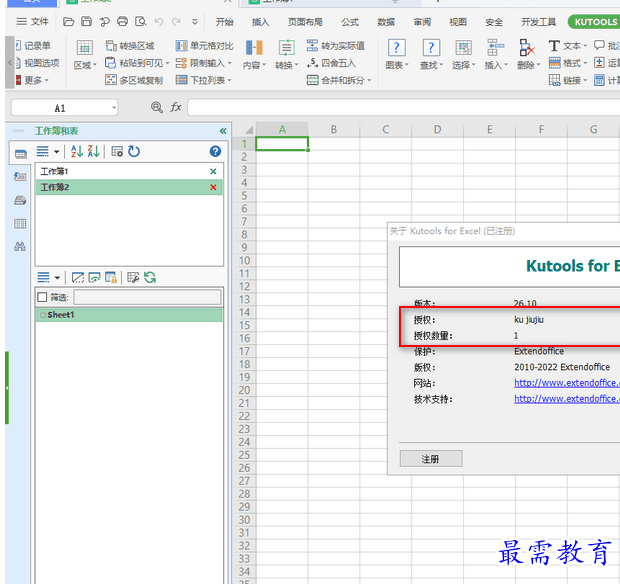Close 工作簿1 with green X

[213, 171]
